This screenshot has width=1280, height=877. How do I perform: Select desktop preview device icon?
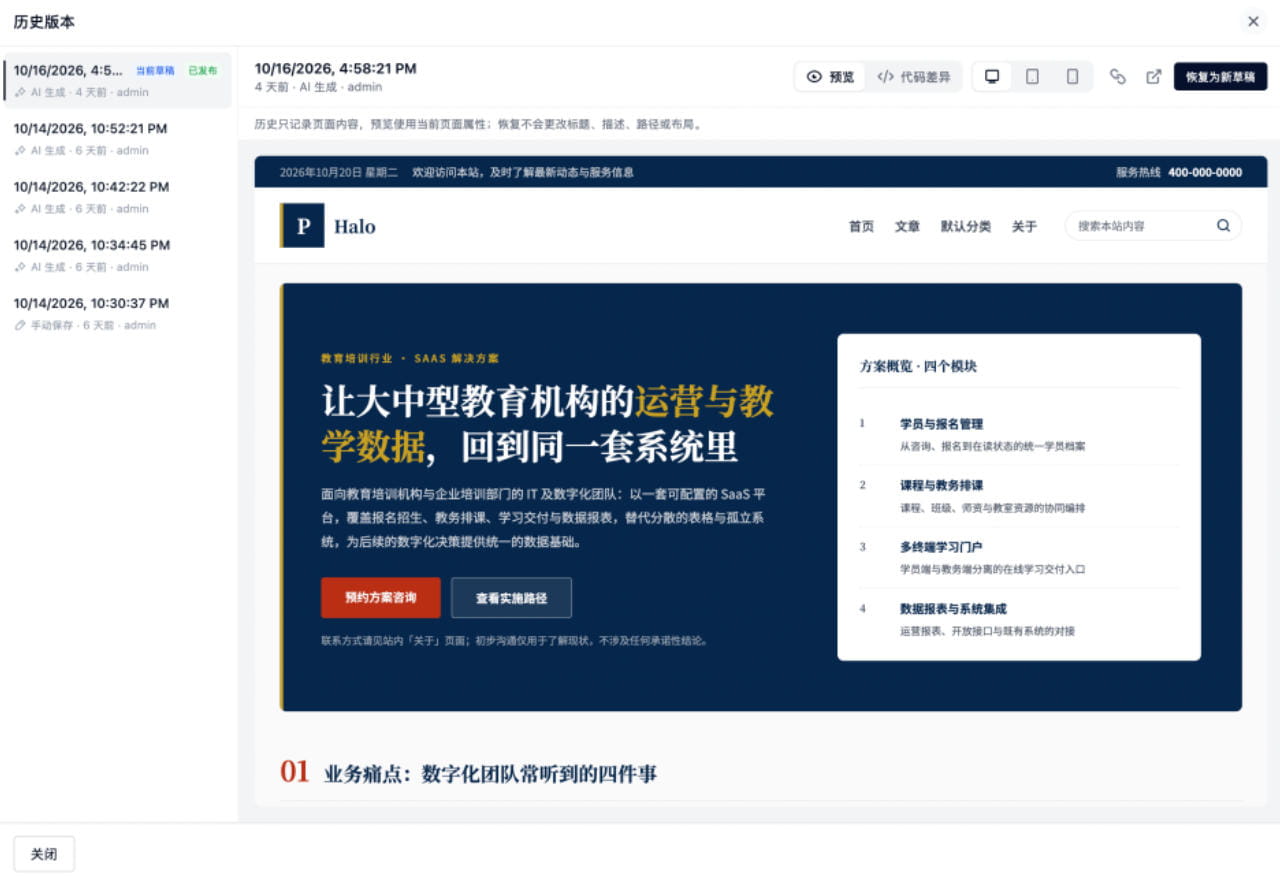[992, 77]
